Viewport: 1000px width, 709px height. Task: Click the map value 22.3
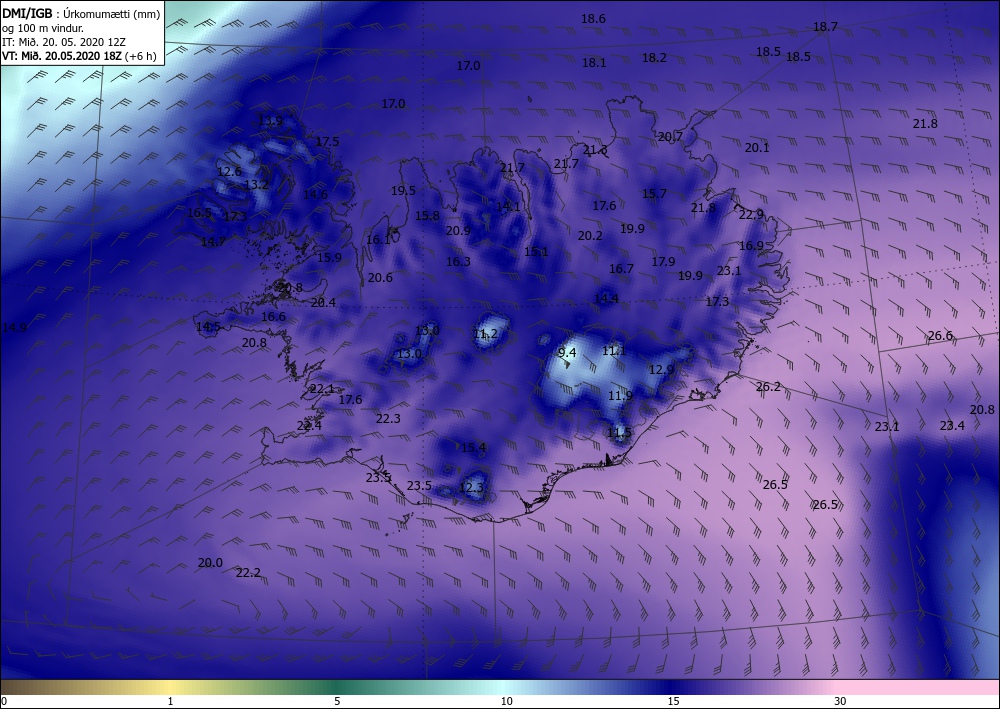pyautogui.click(x=388, y=418)
